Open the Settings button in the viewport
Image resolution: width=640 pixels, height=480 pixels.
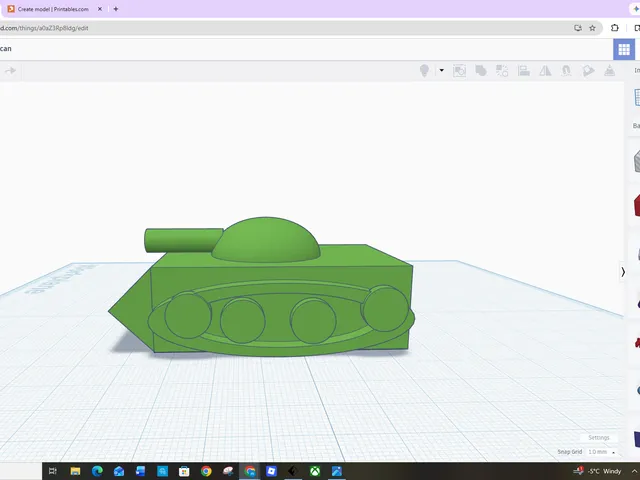tap(599, 438)
